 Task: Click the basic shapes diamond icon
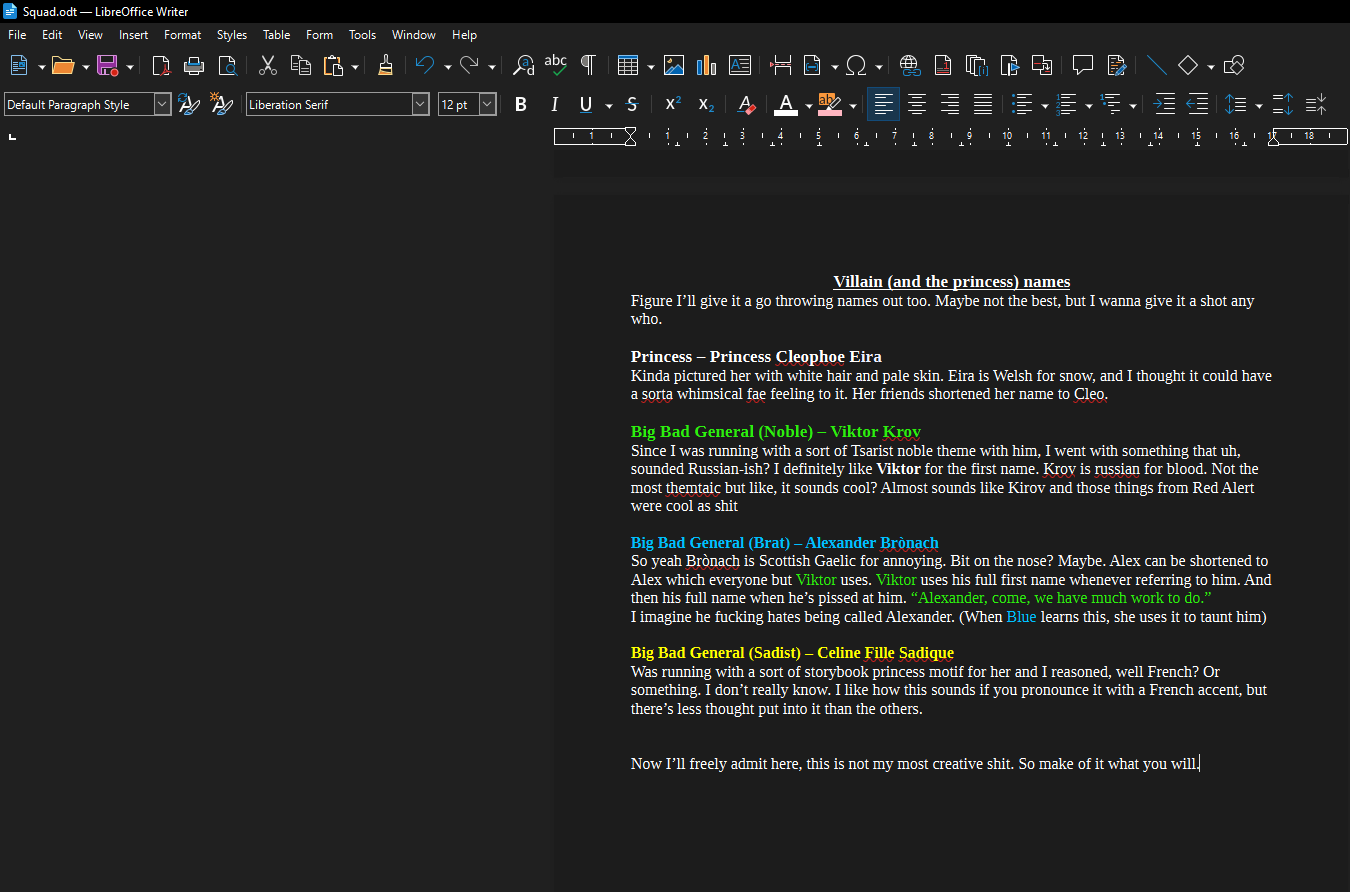pos(1188,66)
